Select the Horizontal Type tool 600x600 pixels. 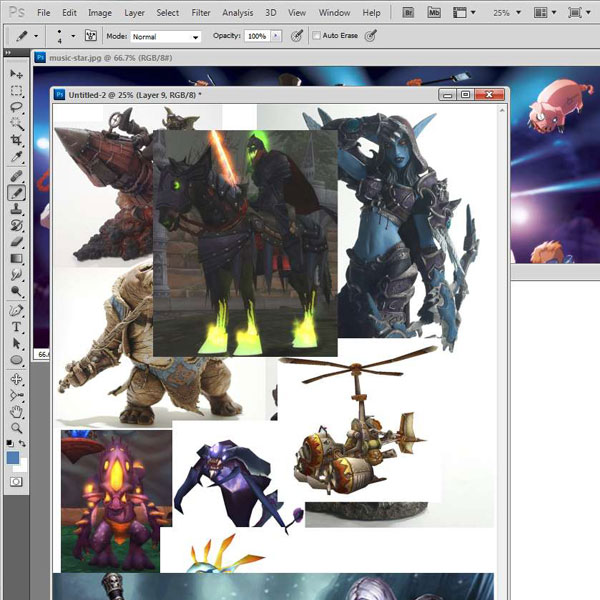(16, 327)
